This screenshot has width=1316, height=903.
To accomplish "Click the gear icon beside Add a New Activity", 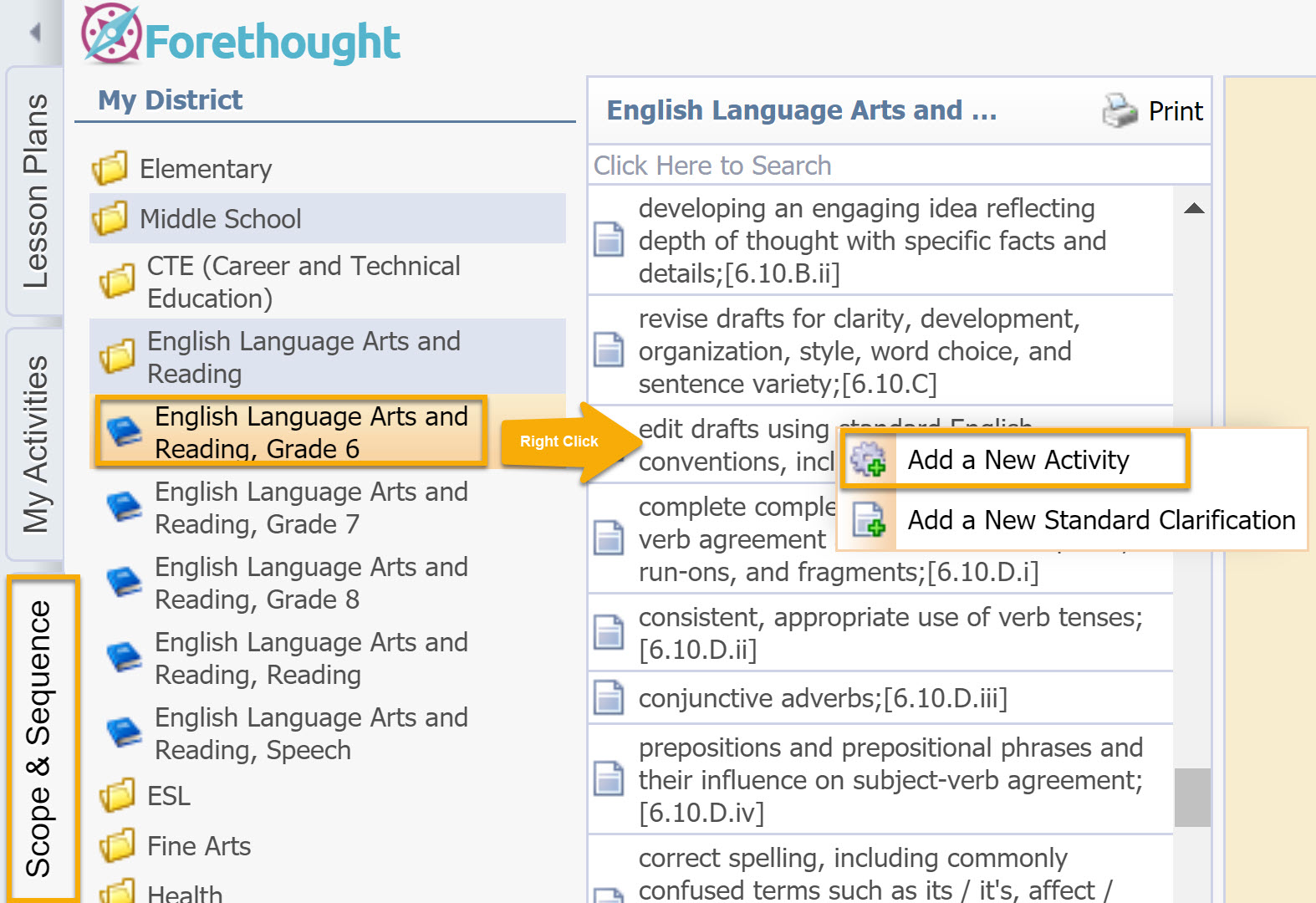I will point(868,459).
